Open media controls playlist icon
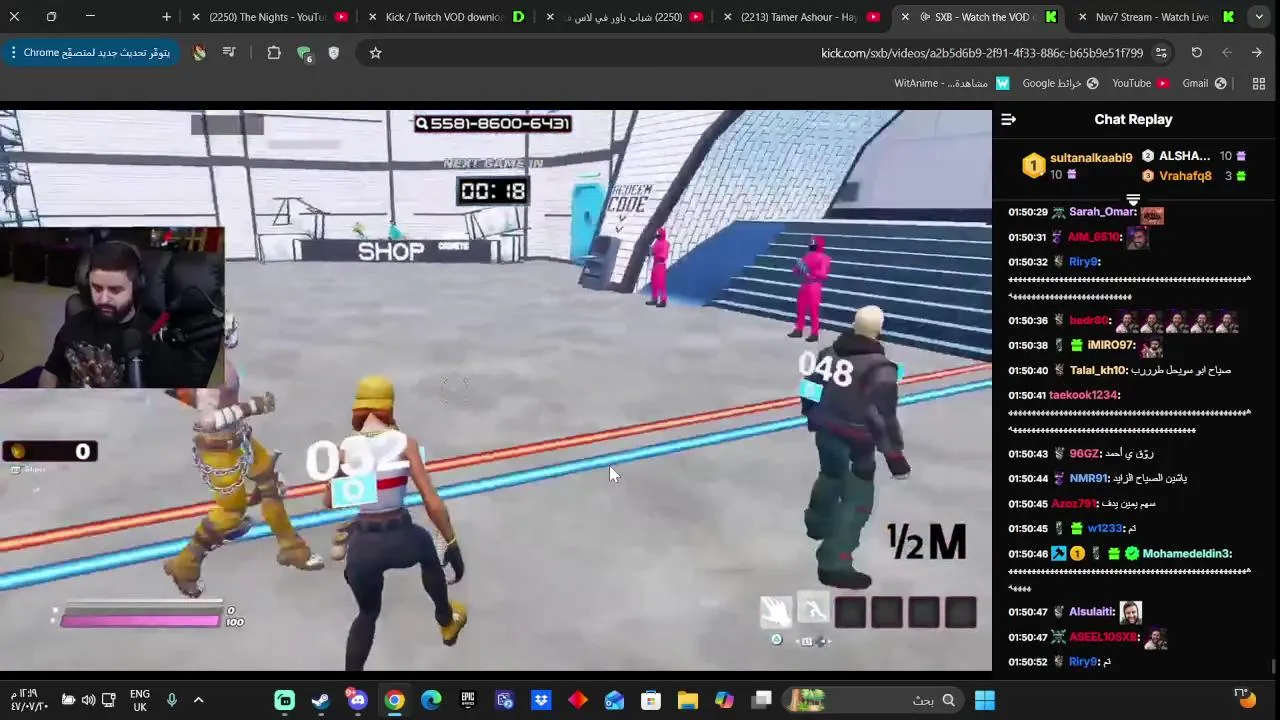Viewport: 1280px width, 720px height. pyautogui.click(x=229, y=53)
